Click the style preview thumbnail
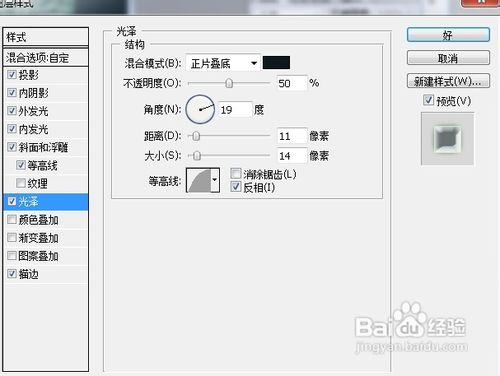 (x=447, y=139)
